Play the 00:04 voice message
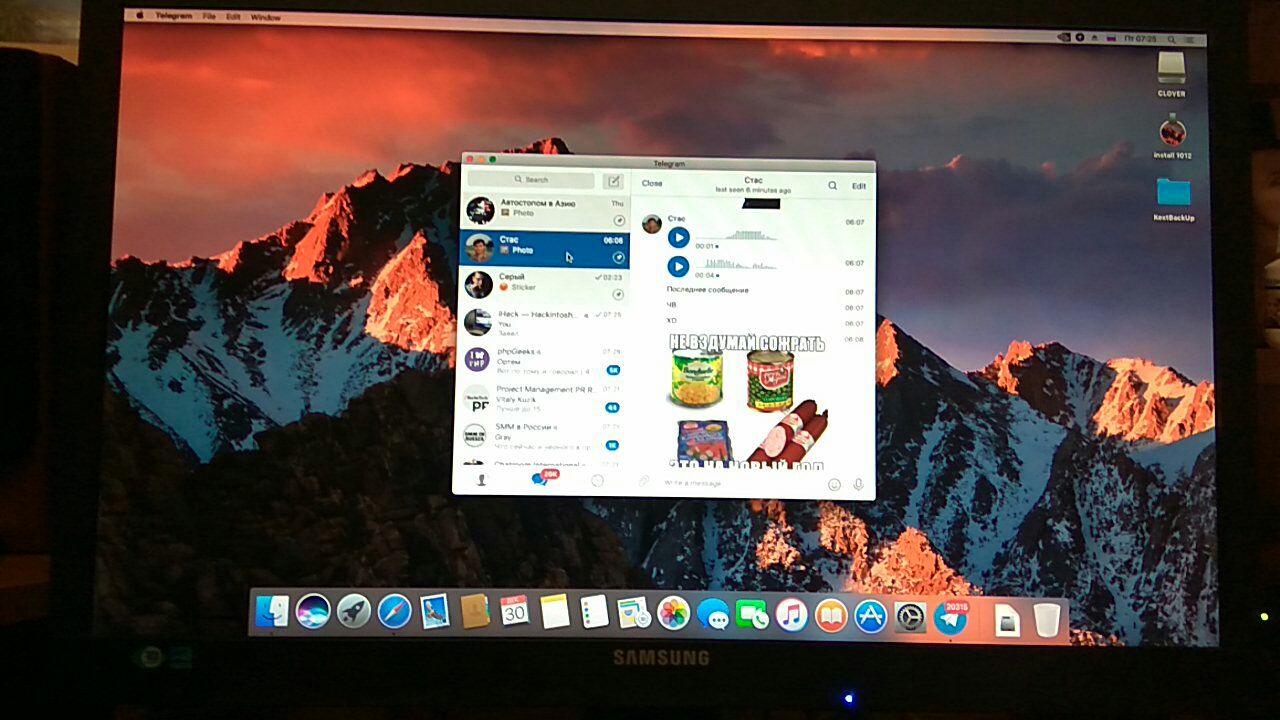Image resolution: width=1280 pixels, height=720 pixels. (678, 267)
